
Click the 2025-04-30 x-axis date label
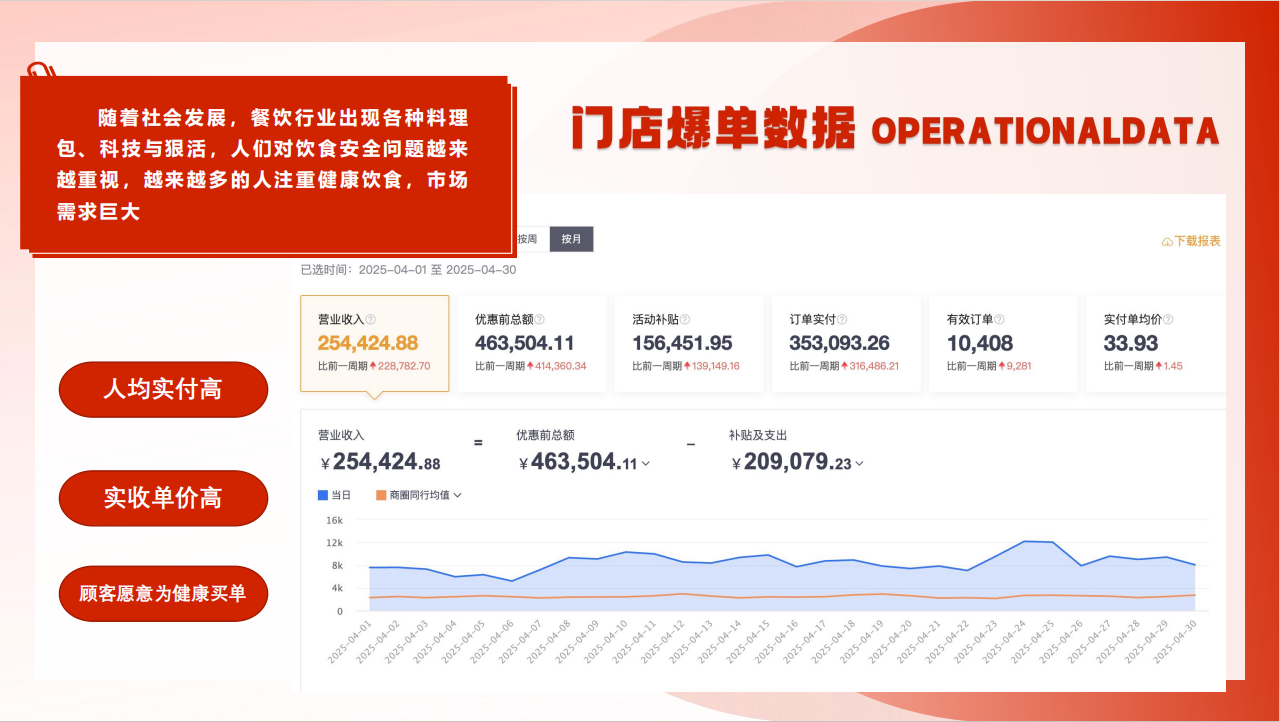coord(1176,642)
